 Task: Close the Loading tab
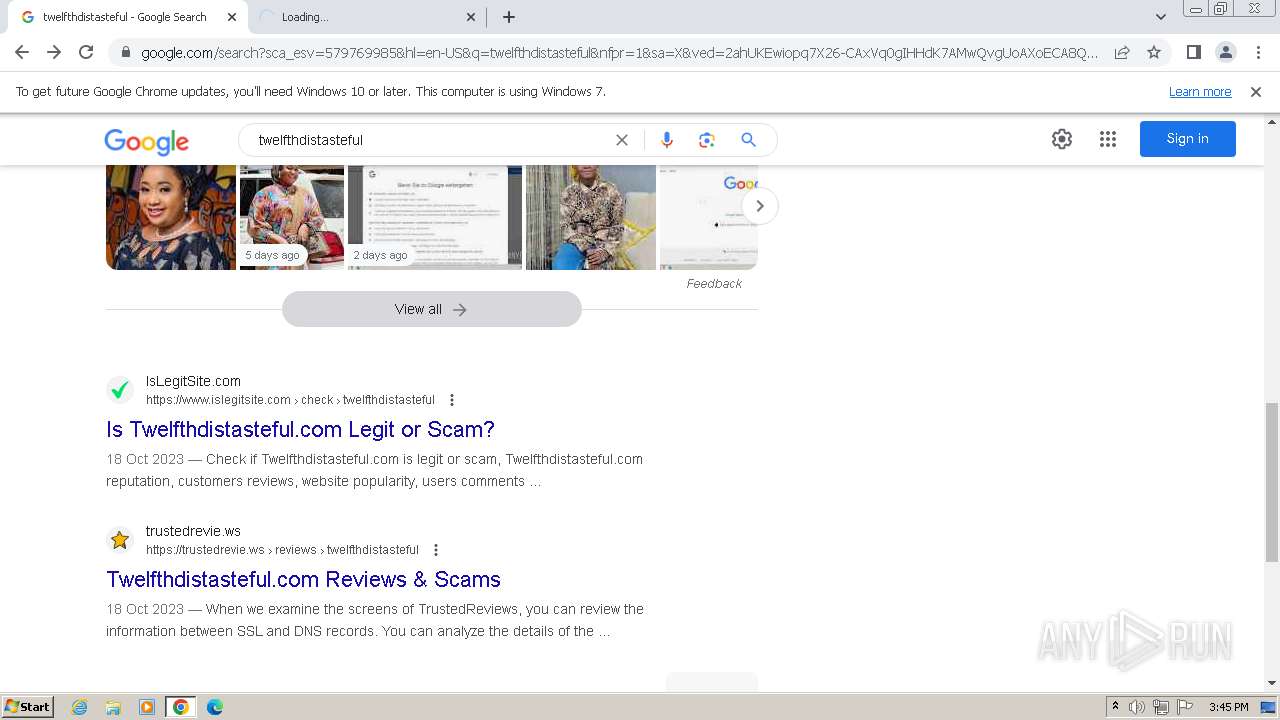tap(471, 17)
